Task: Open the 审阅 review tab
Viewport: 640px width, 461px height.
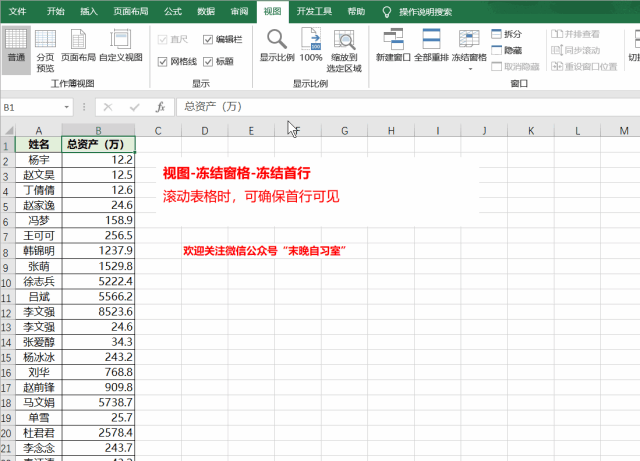Action: click(x=239, y=11)
